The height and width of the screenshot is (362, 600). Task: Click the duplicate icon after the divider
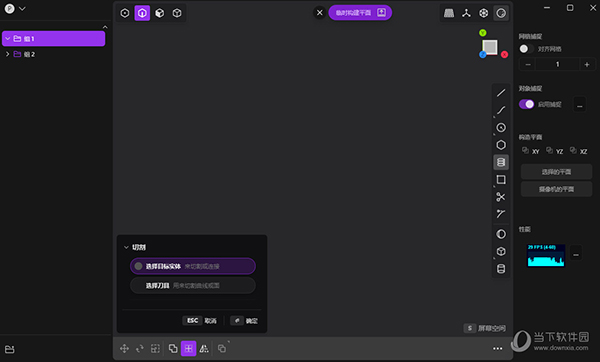click(x=222, y=349)
